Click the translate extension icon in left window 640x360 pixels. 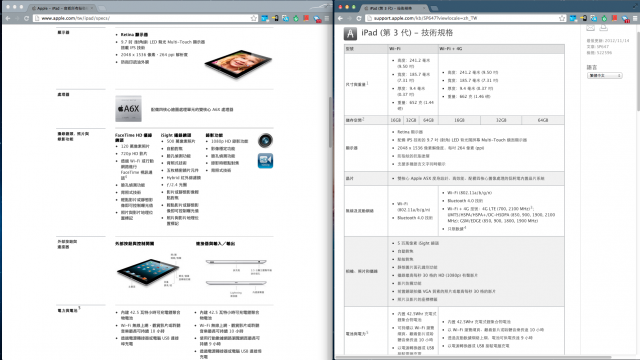(285, 18)
